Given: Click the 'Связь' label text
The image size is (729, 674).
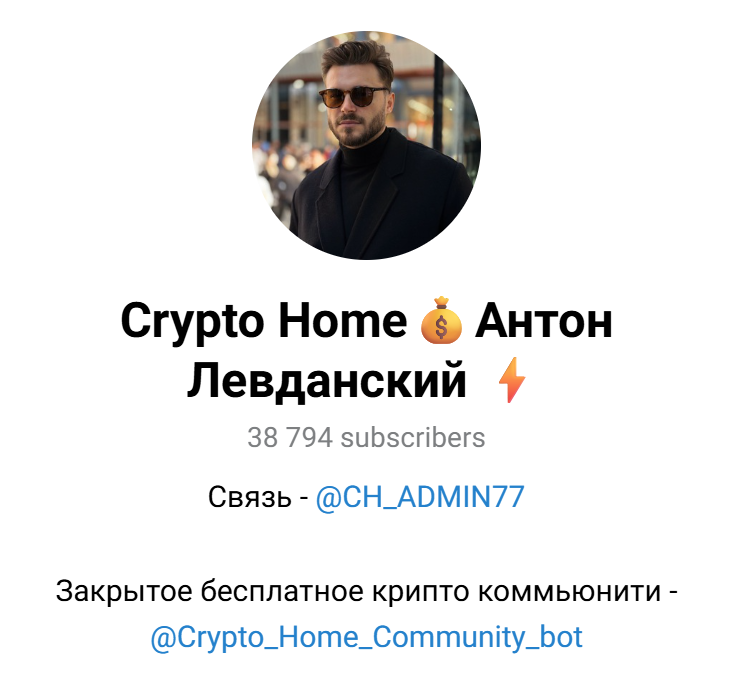Looking at the screenshot, I should (250, 497).
